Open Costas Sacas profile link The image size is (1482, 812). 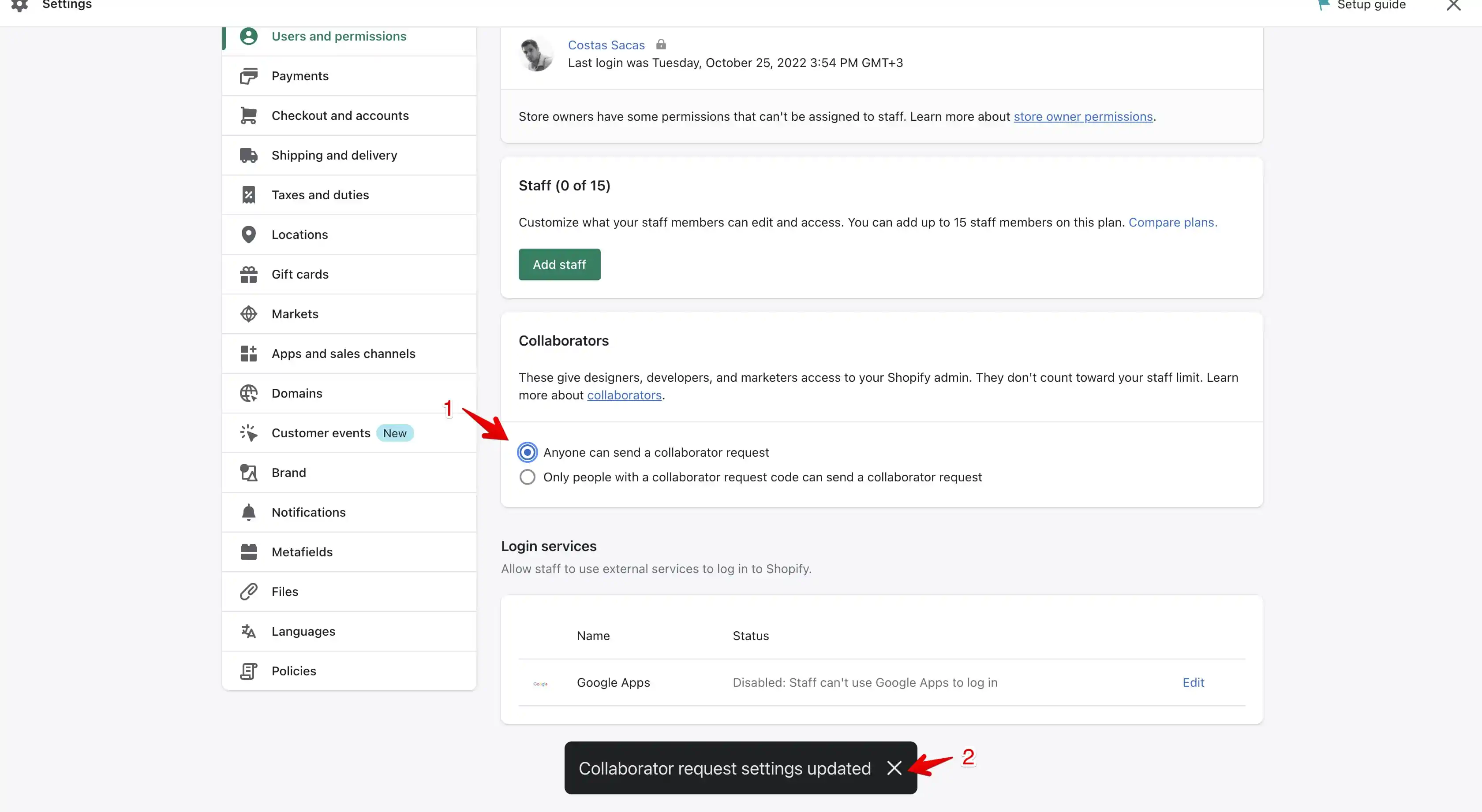606,45
